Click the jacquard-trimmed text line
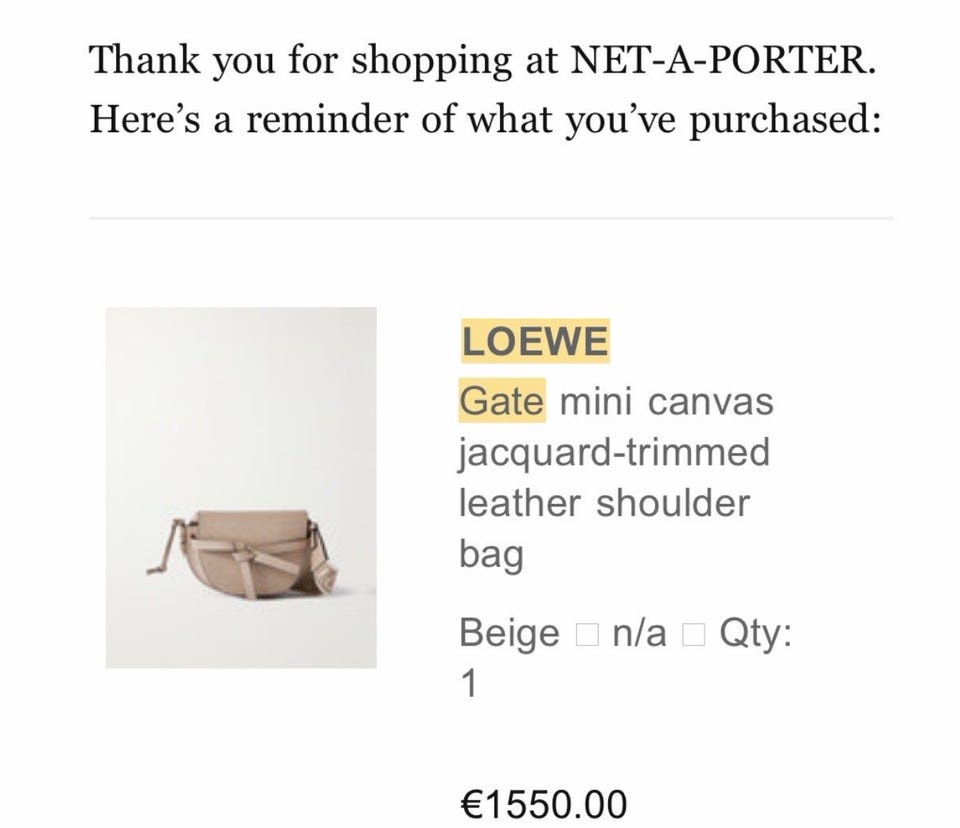960x828 pixels. [614, 452]
